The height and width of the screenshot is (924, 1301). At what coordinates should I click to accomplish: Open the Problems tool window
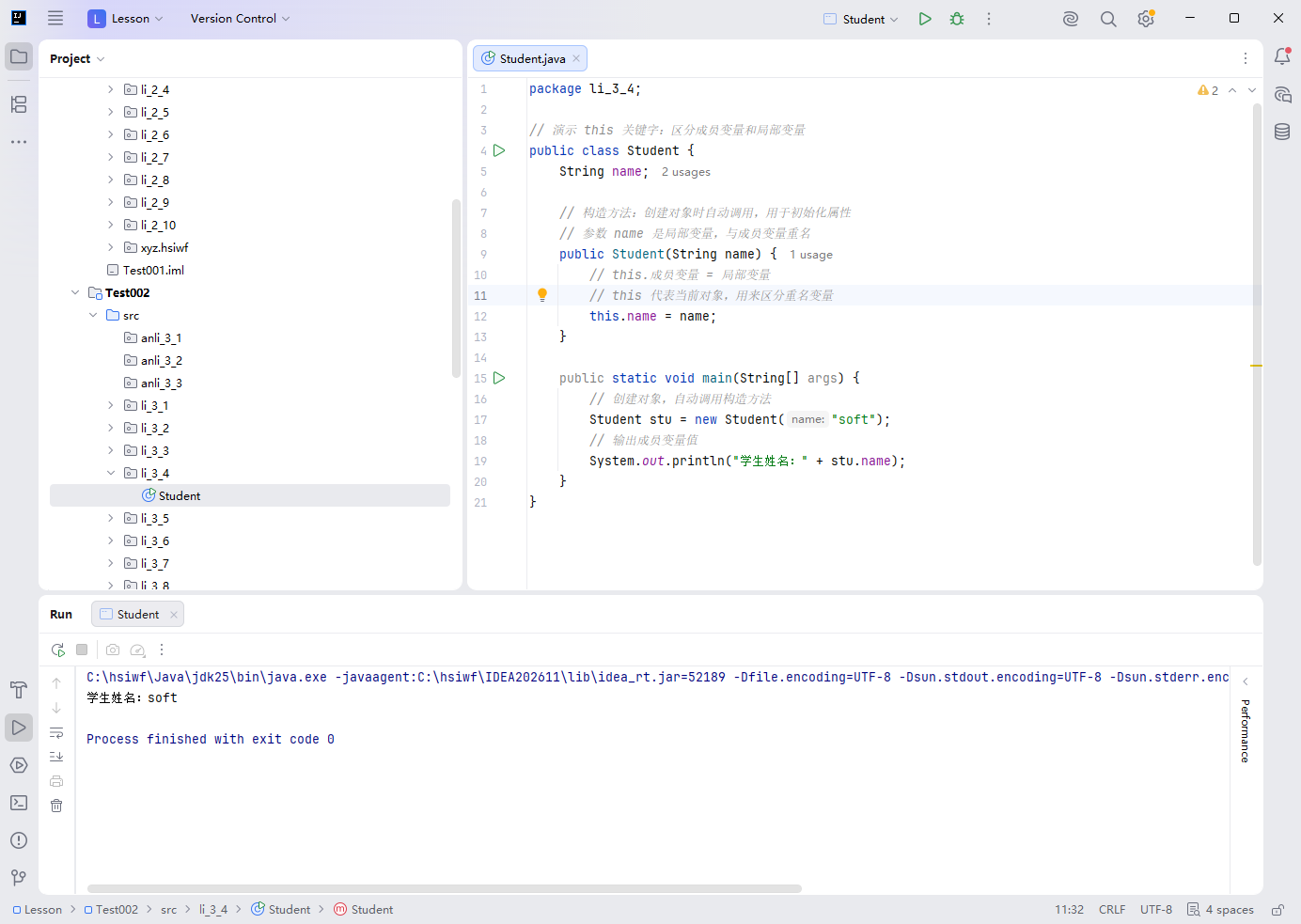[19, 840]
